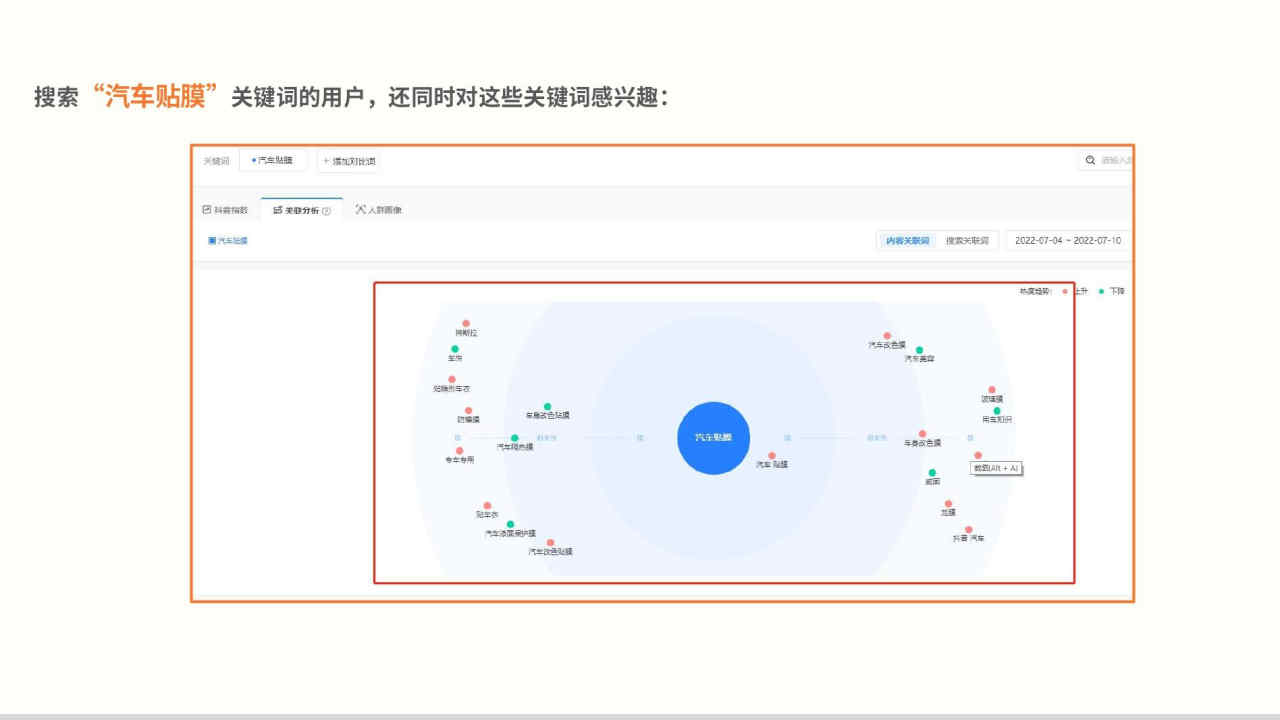Click the 车身改色膜 keyword node
Image resolution: width=1280 pixels, height=720 pixels.
click(922, 434)
